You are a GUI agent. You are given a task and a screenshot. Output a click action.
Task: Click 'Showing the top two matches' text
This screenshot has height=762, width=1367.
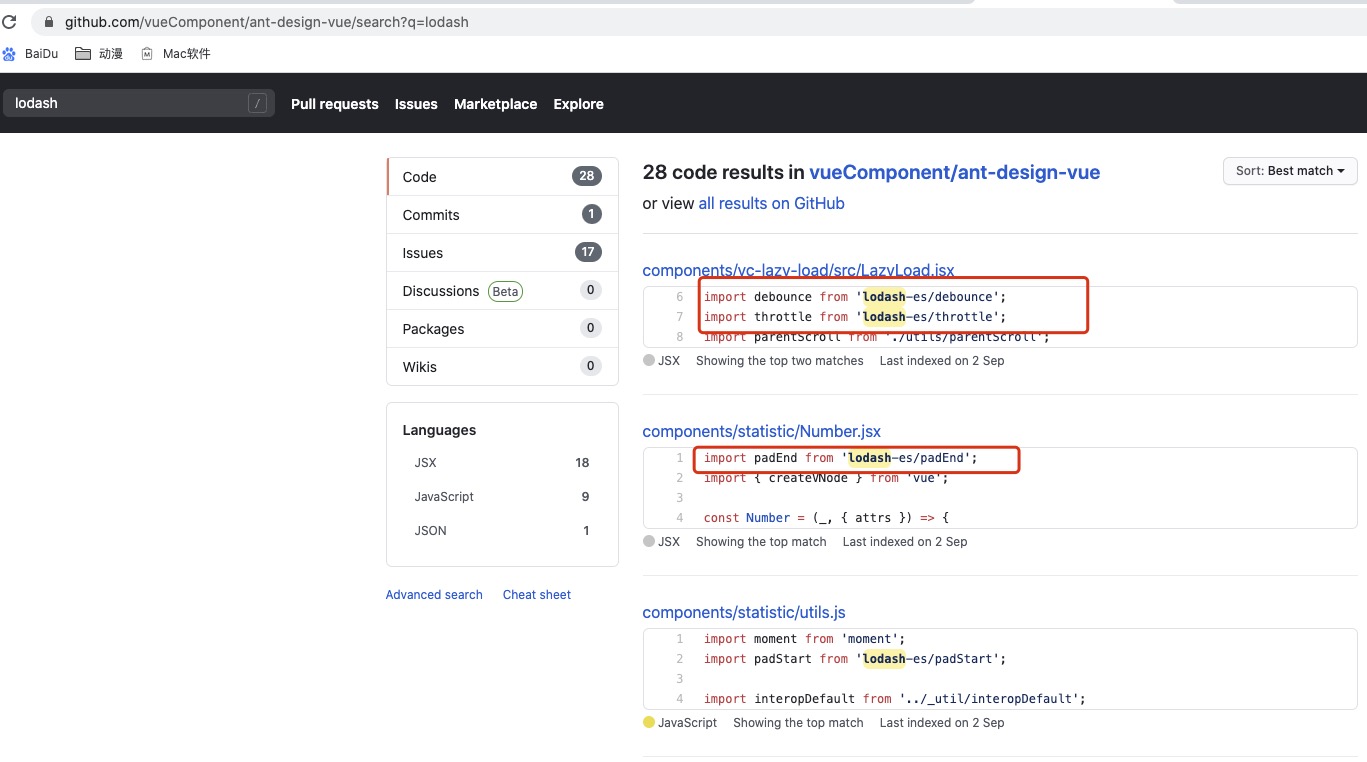[779, 361]
